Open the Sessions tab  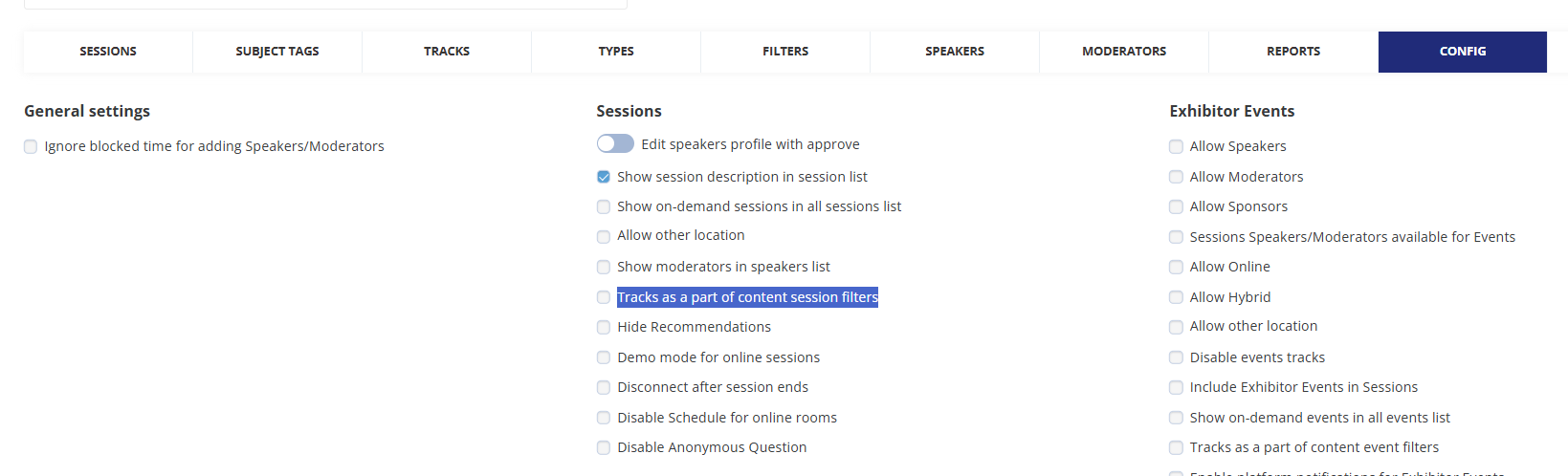click(108, 52)
